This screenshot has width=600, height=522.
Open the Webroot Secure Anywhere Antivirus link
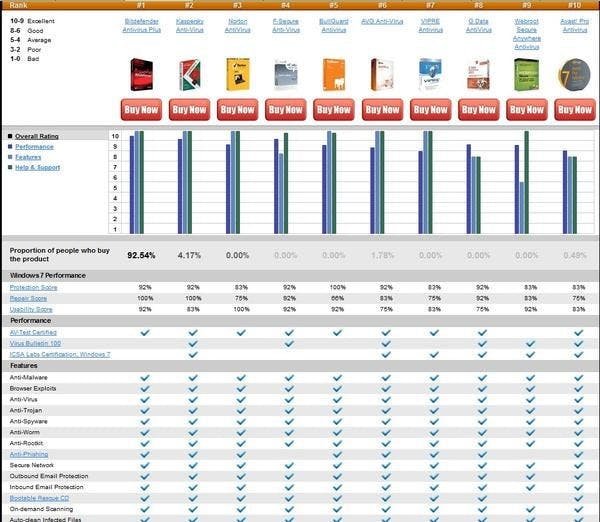tap(527, 34)
